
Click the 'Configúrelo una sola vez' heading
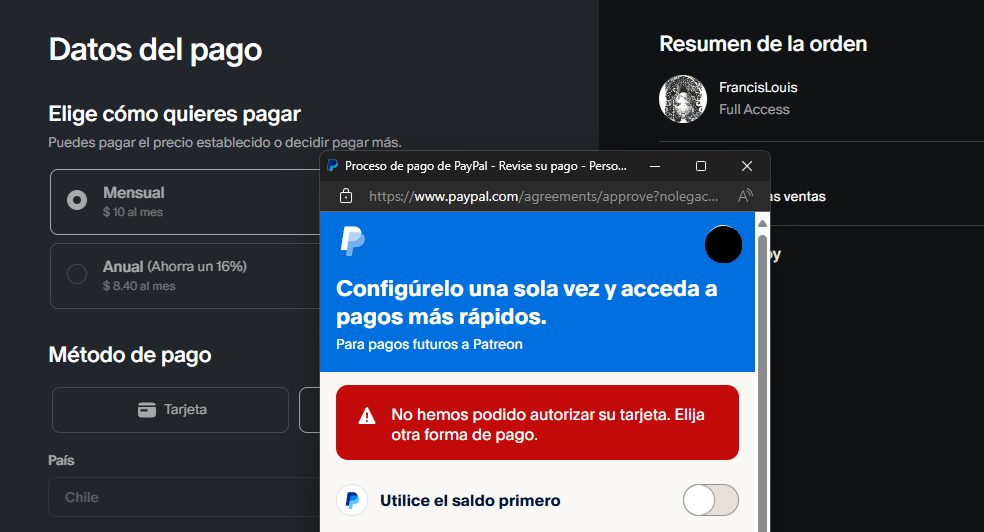(527, 302)
